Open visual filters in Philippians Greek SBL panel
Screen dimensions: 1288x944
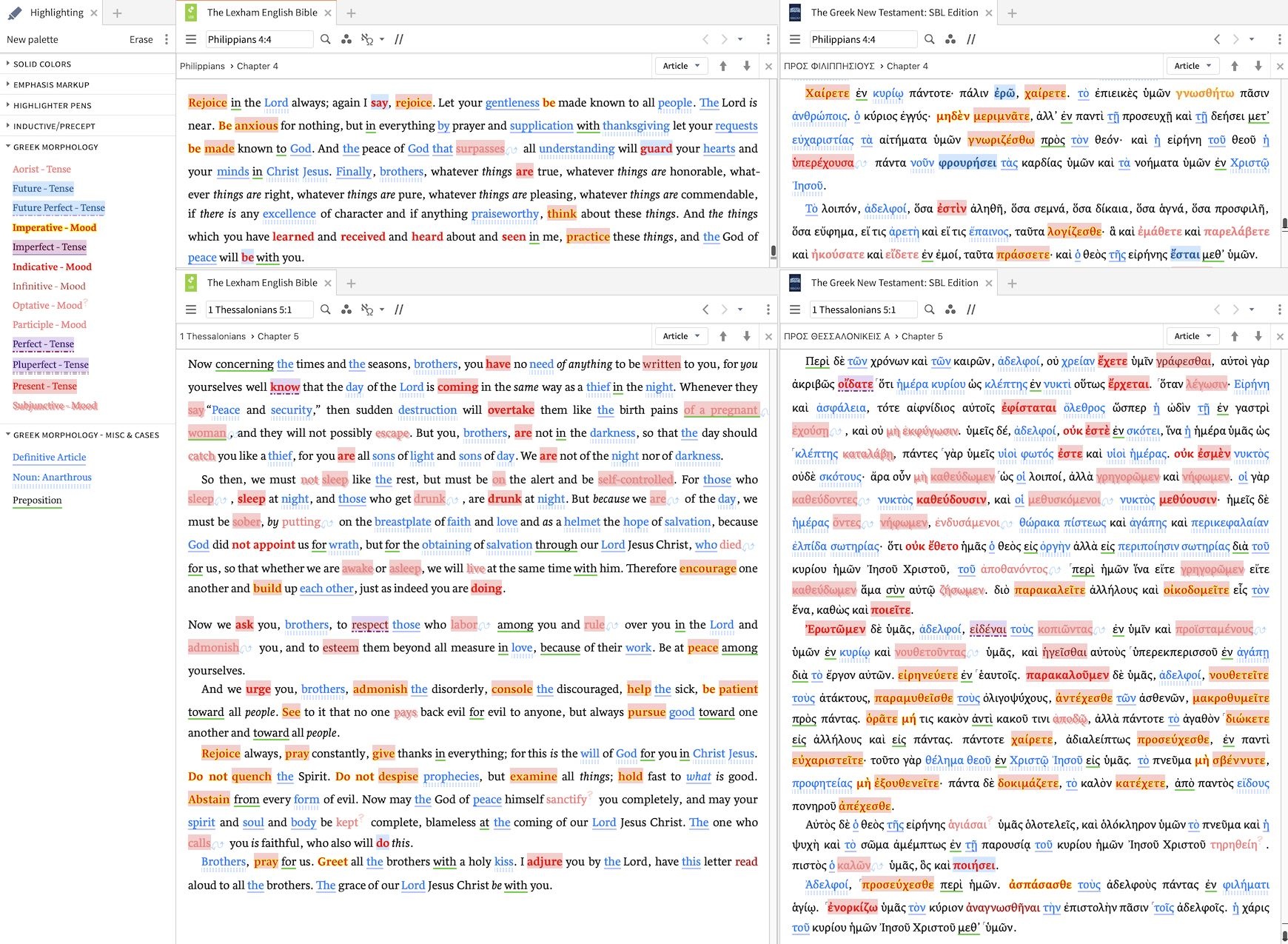point(950,39)
